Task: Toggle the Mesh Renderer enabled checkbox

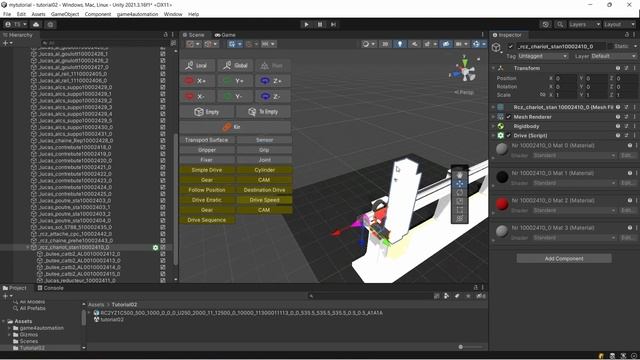Action: [509, 117]
